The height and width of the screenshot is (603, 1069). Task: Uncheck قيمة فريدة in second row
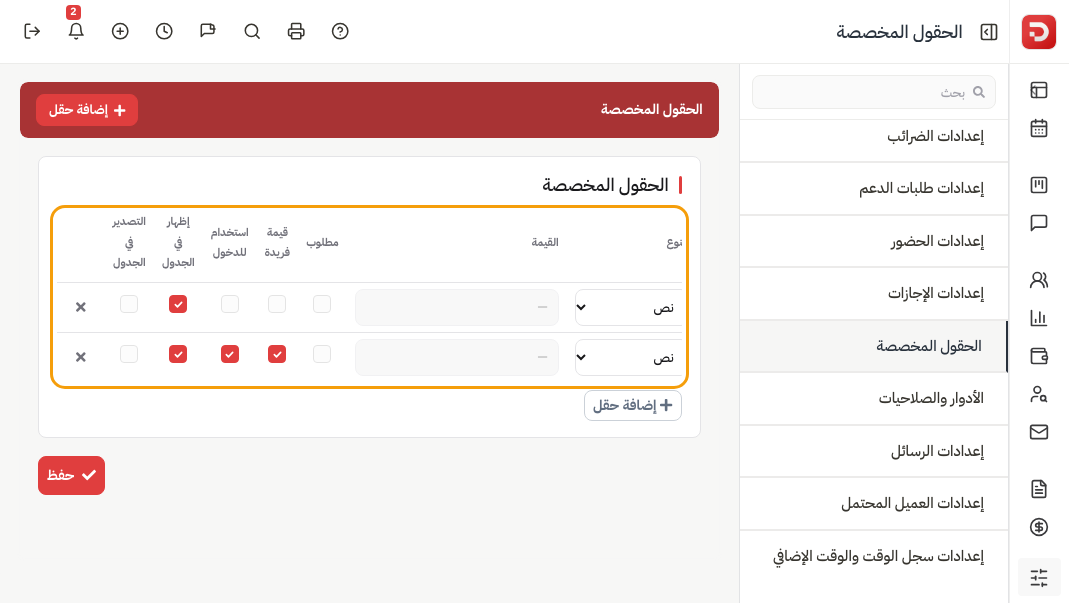(x=277, y=354)
